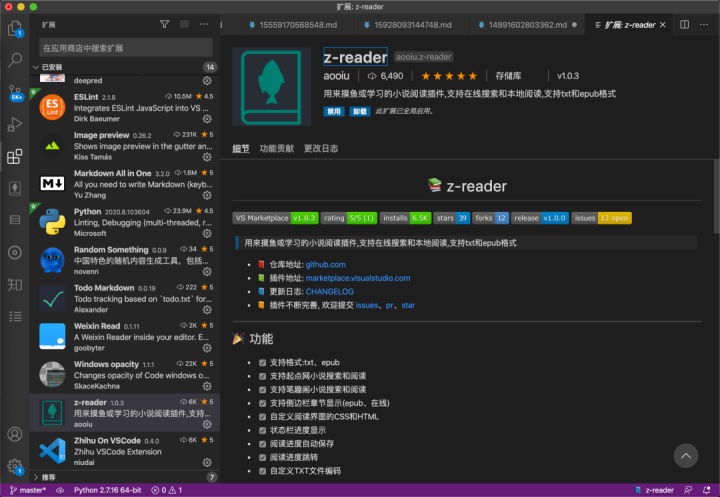720x497 pixels.
Task: Toggle the 自定义阅读界面的CSS和HTML checkbox
Action: (262, 417)
